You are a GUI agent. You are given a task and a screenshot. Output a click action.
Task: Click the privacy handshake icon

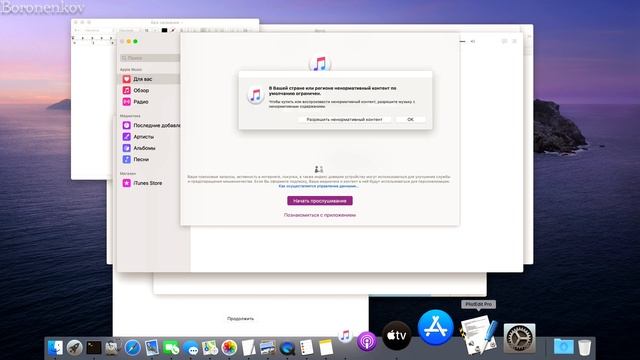[319, 169]
